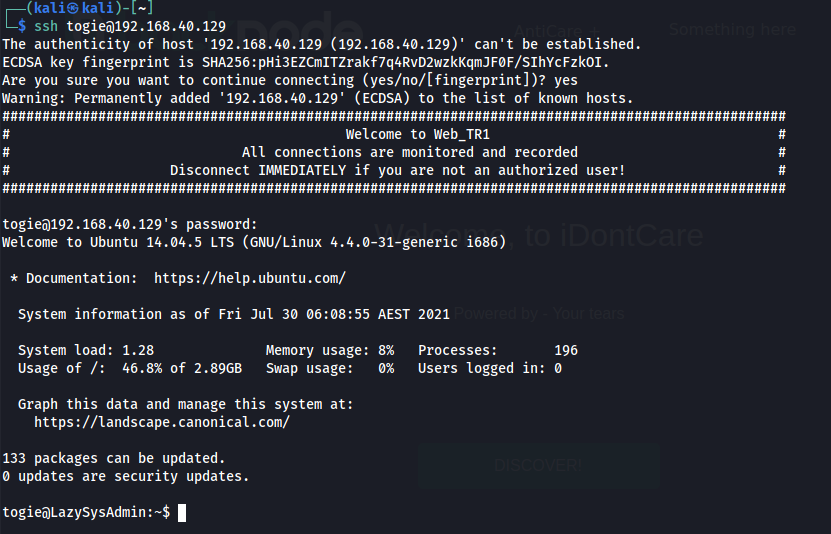Click the '0 updates are security updates' line
This screenshot has height=534, width=831.
click(x=125, y=477)
